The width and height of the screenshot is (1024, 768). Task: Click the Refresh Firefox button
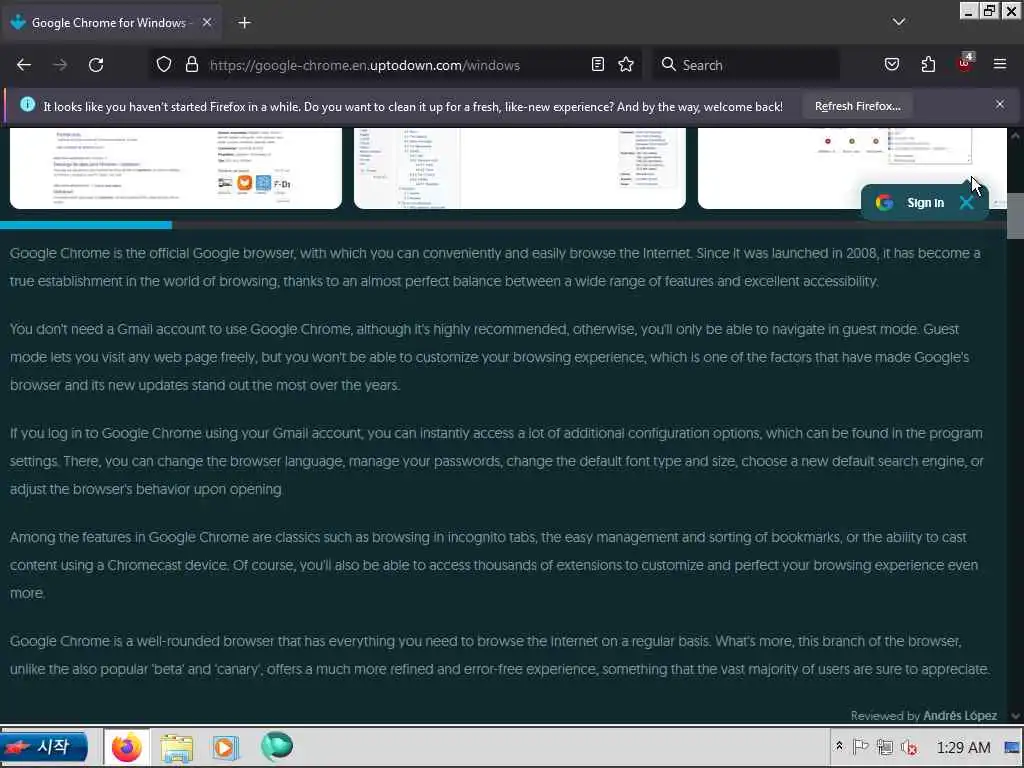[x=857, y=106]
